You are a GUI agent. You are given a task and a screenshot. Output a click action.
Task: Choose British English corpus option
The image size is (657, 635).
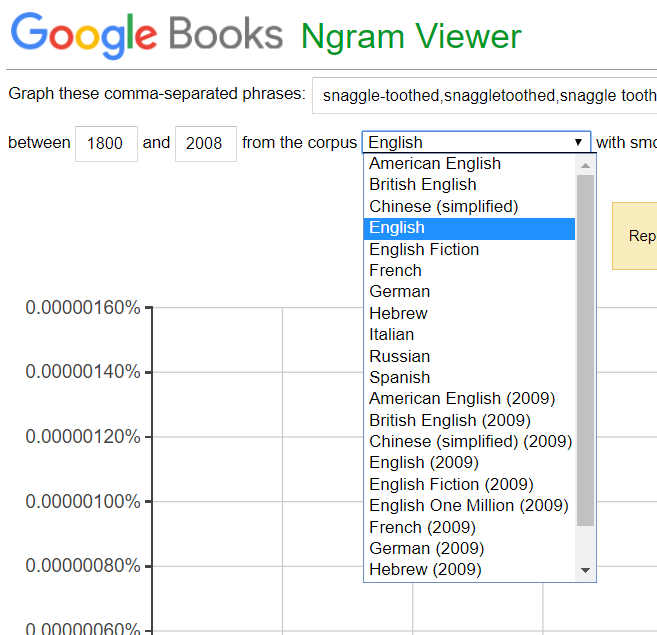click(x=423, y=185)
